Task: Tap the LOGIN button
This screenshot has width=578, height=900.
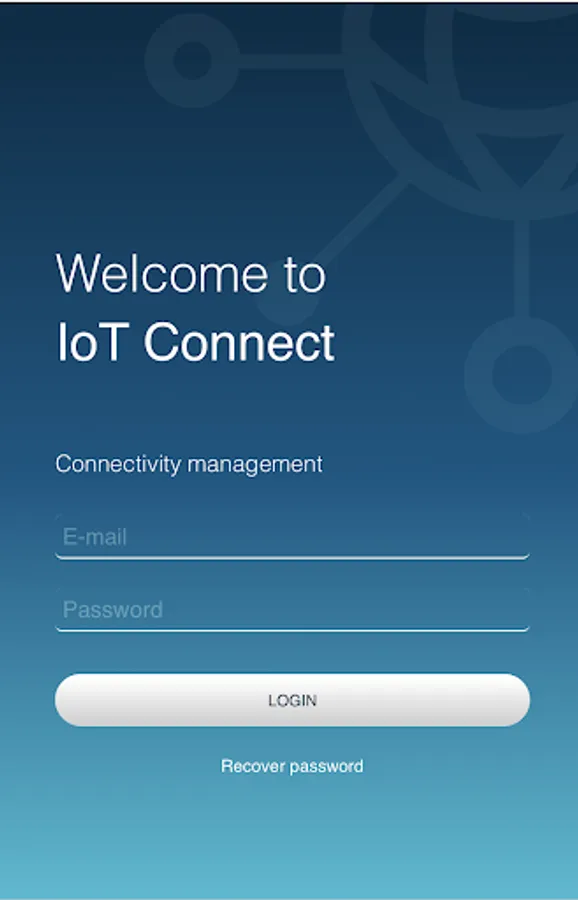Action: (x=292, y=700)
